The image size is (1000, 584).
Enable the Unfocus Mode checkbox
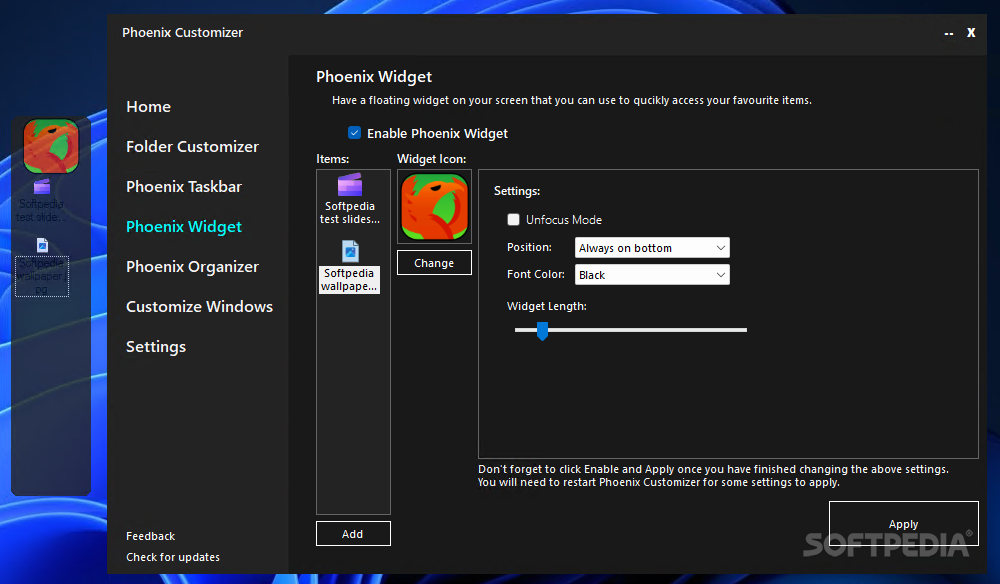point(513,219)
